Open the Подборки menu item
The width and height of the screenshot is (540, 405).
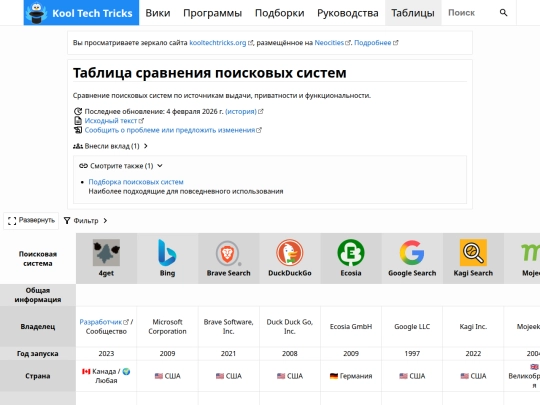pyautogui.click(x=279, y=13)
